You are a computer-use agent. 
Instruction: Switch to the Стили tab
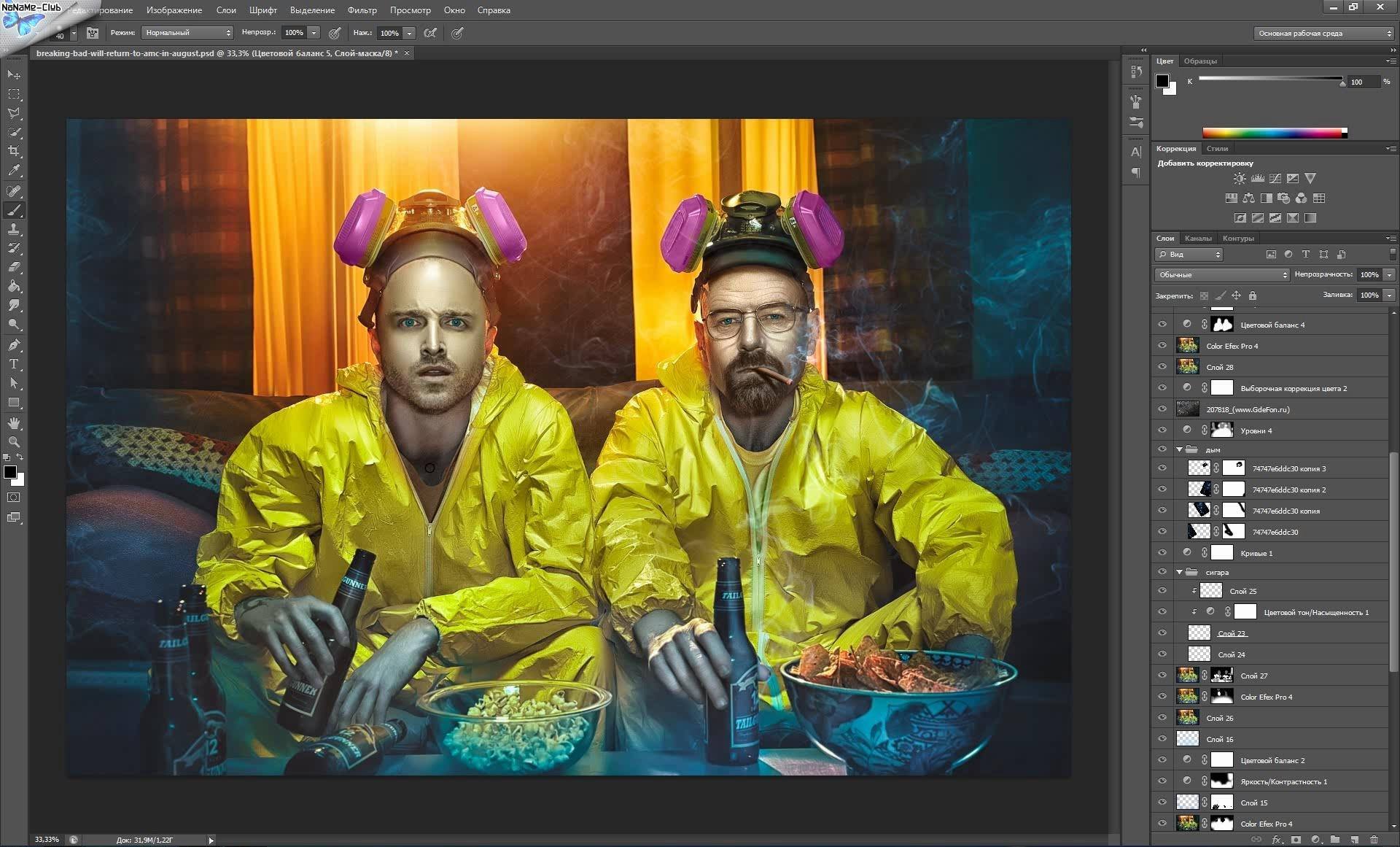coord(1217,149)
